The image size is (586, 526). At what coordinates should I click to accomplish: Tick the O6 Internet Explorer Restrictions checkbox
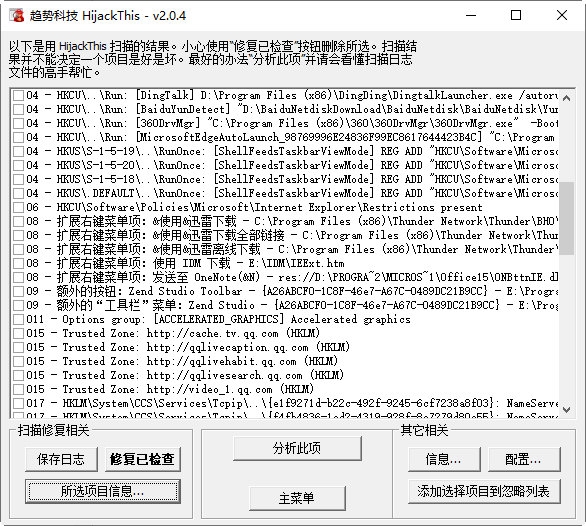(18, 207)
